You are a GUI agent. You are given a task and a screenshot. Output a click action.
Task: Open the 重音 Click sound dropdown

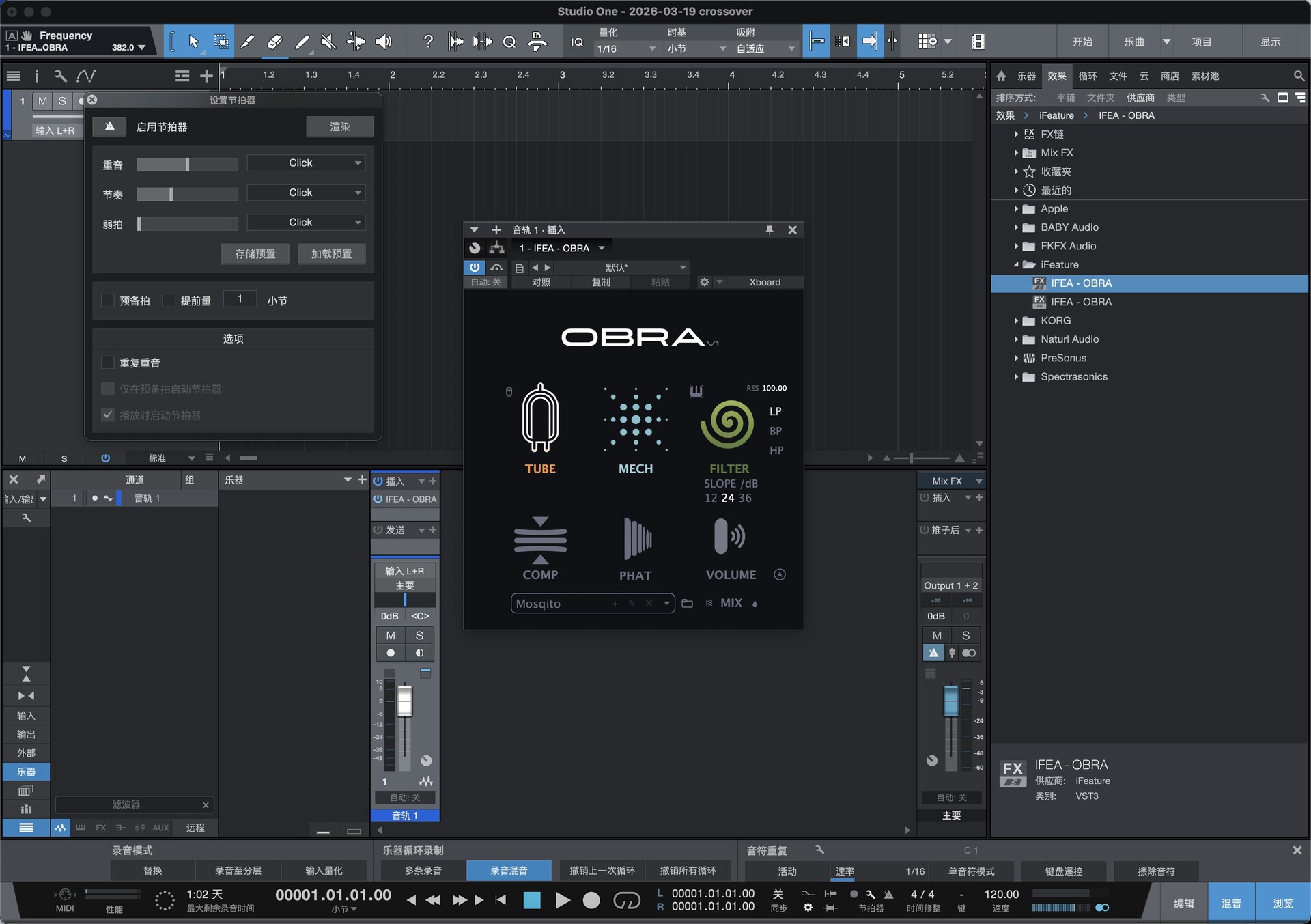306,163
